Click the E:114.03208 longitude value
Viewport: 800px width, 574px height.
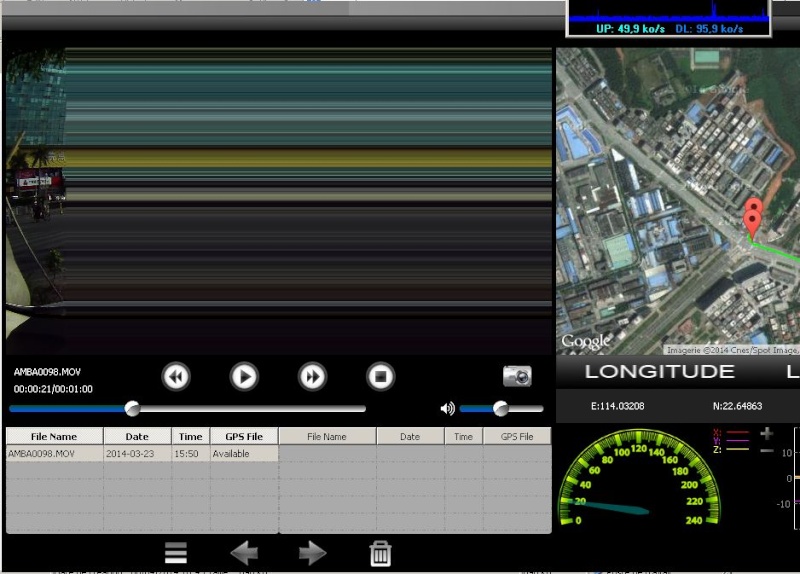click(x=617, y=406)
